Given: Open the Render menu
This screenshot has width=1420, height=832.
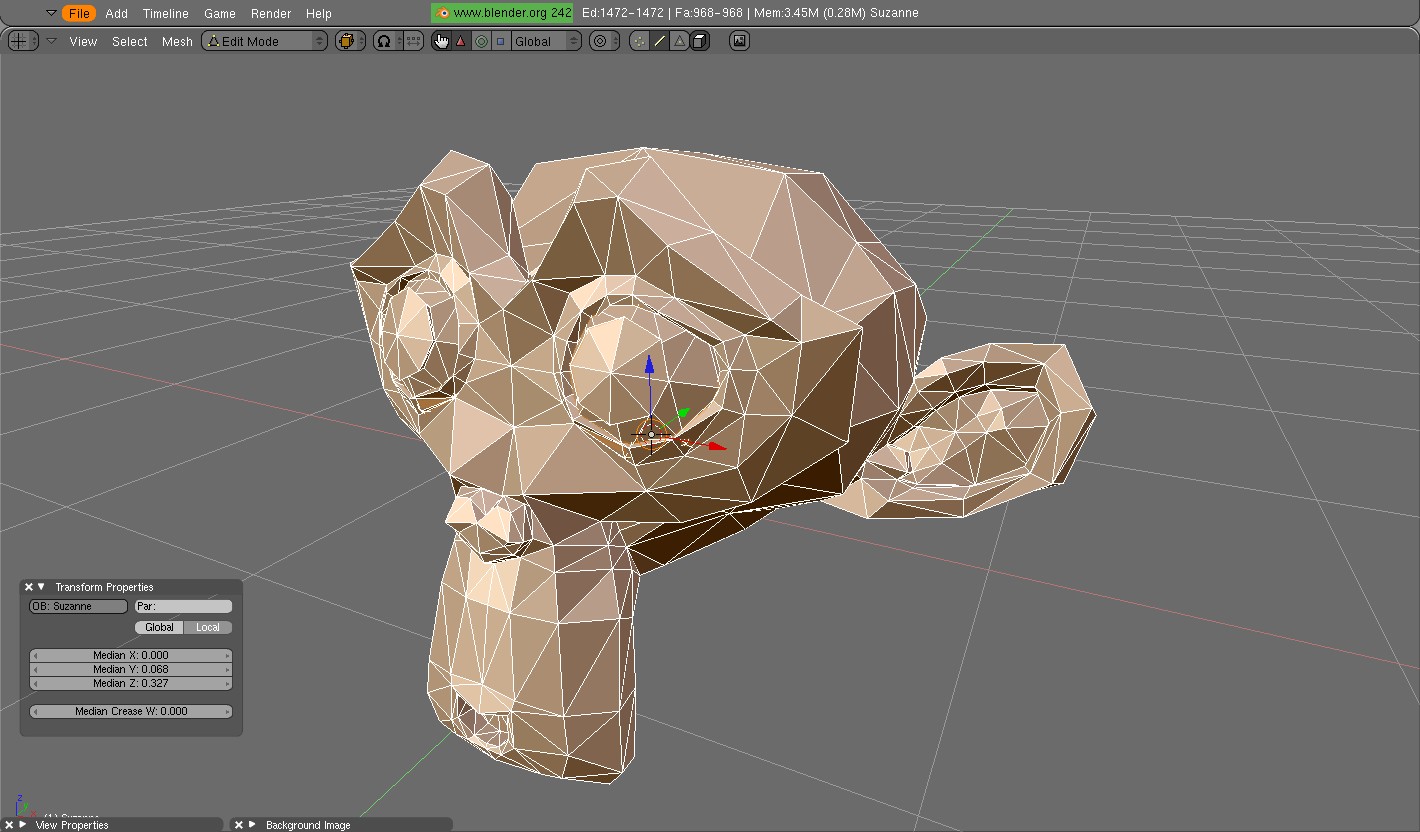Looking at the screenshot, I should click(271, 13).
